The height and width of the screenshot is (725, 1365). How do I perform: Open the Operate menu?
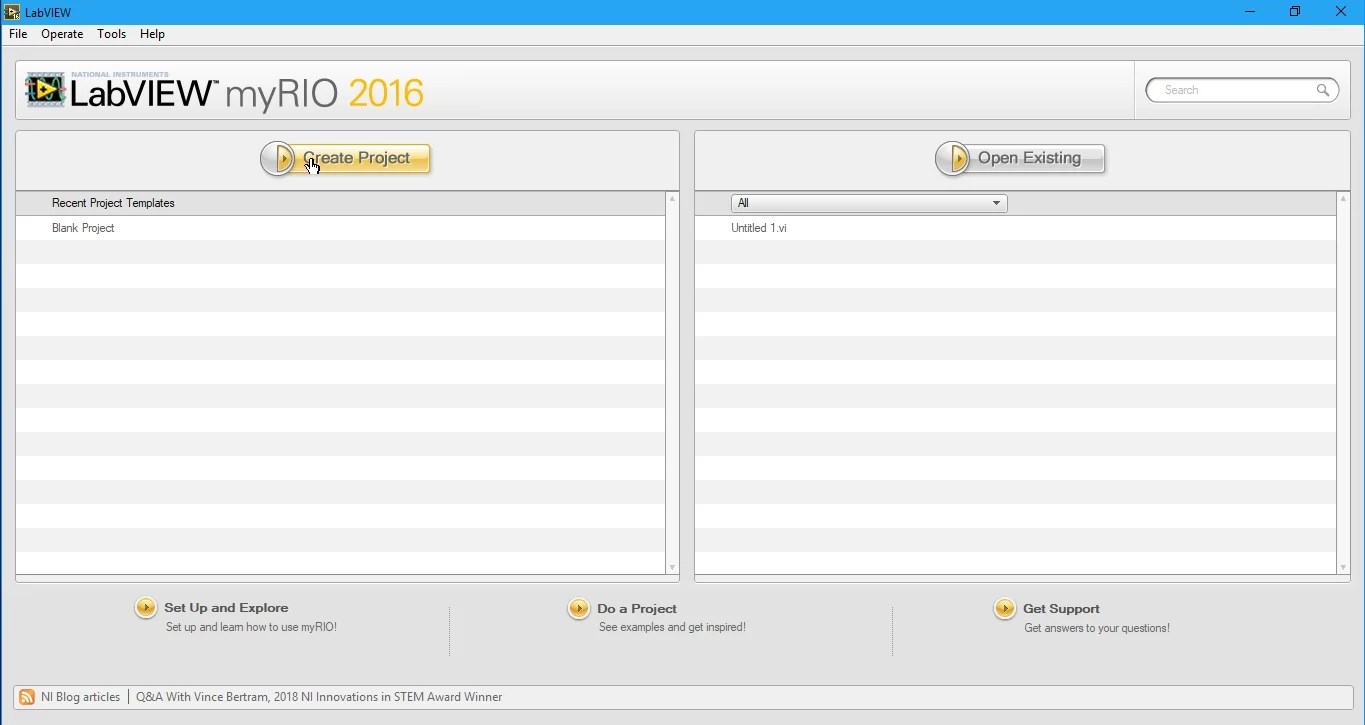tap(62, 34)
